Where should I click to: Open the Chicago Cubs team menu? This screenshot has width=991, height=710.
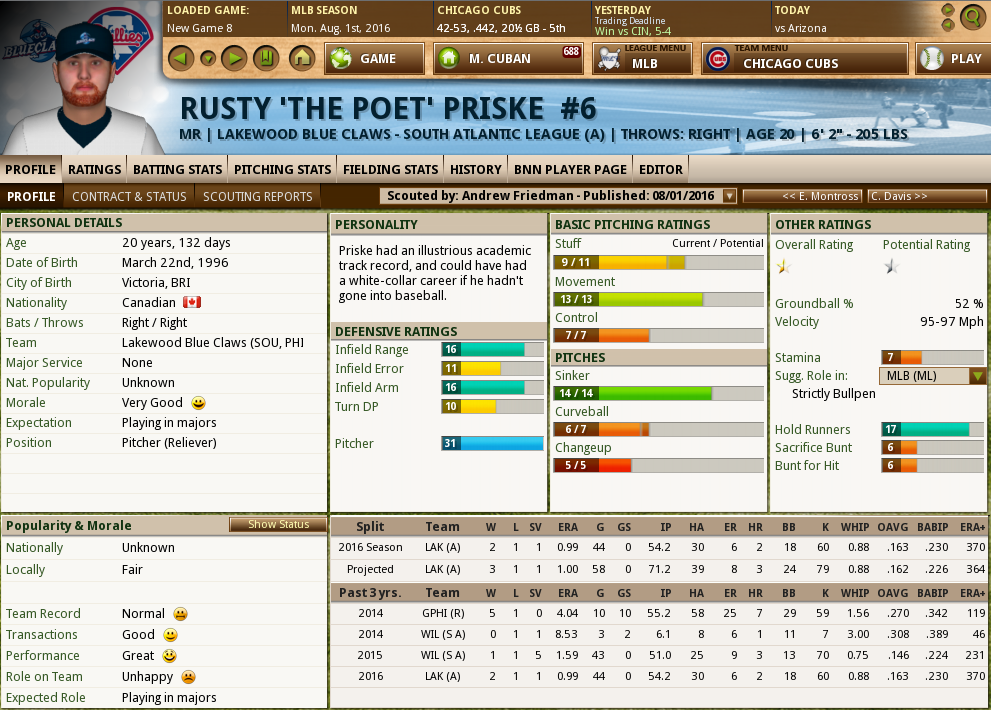click(x=804, y=59)
